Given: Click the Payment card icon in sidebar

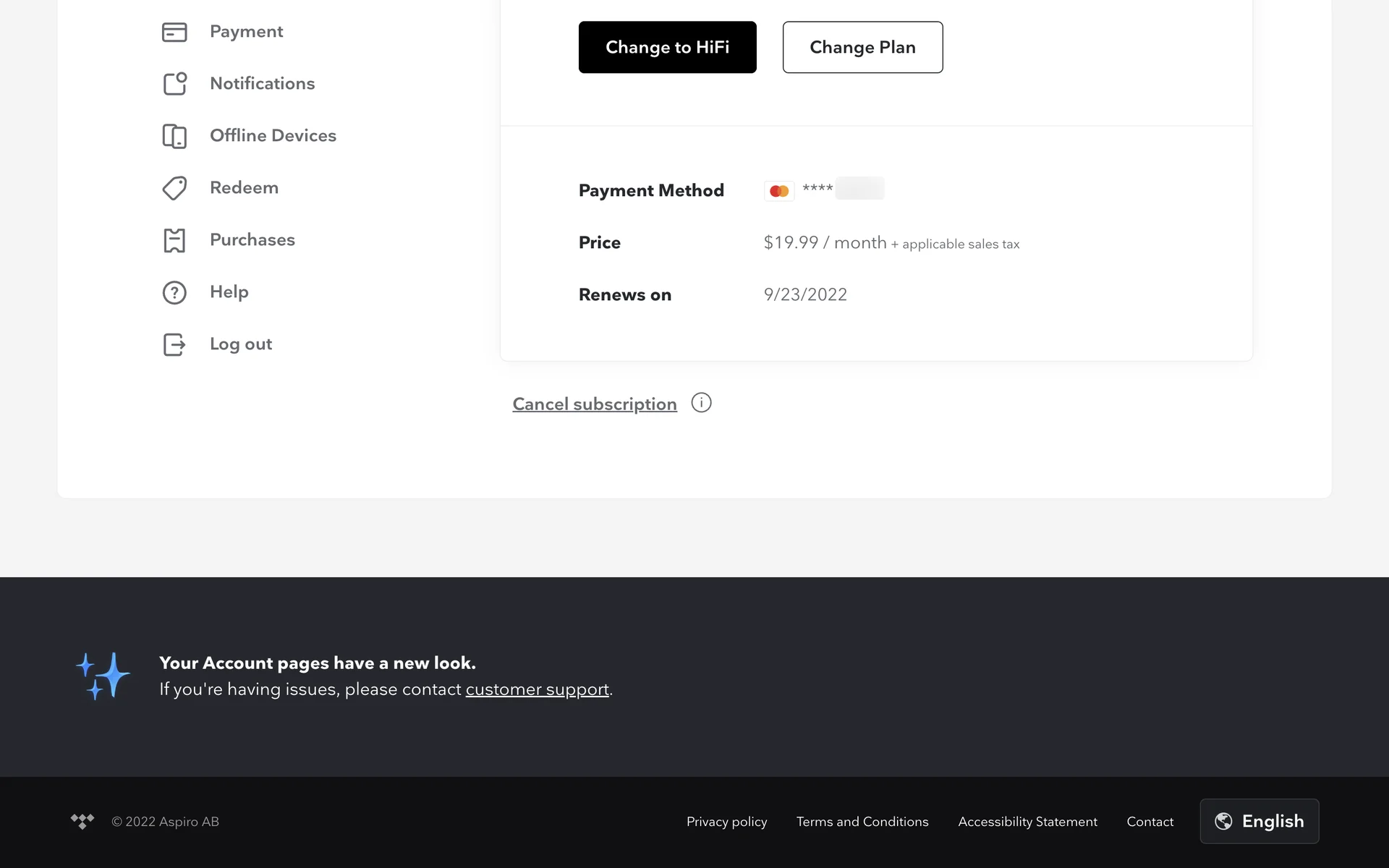Looking at the screenshot, I should click(174, 32).
